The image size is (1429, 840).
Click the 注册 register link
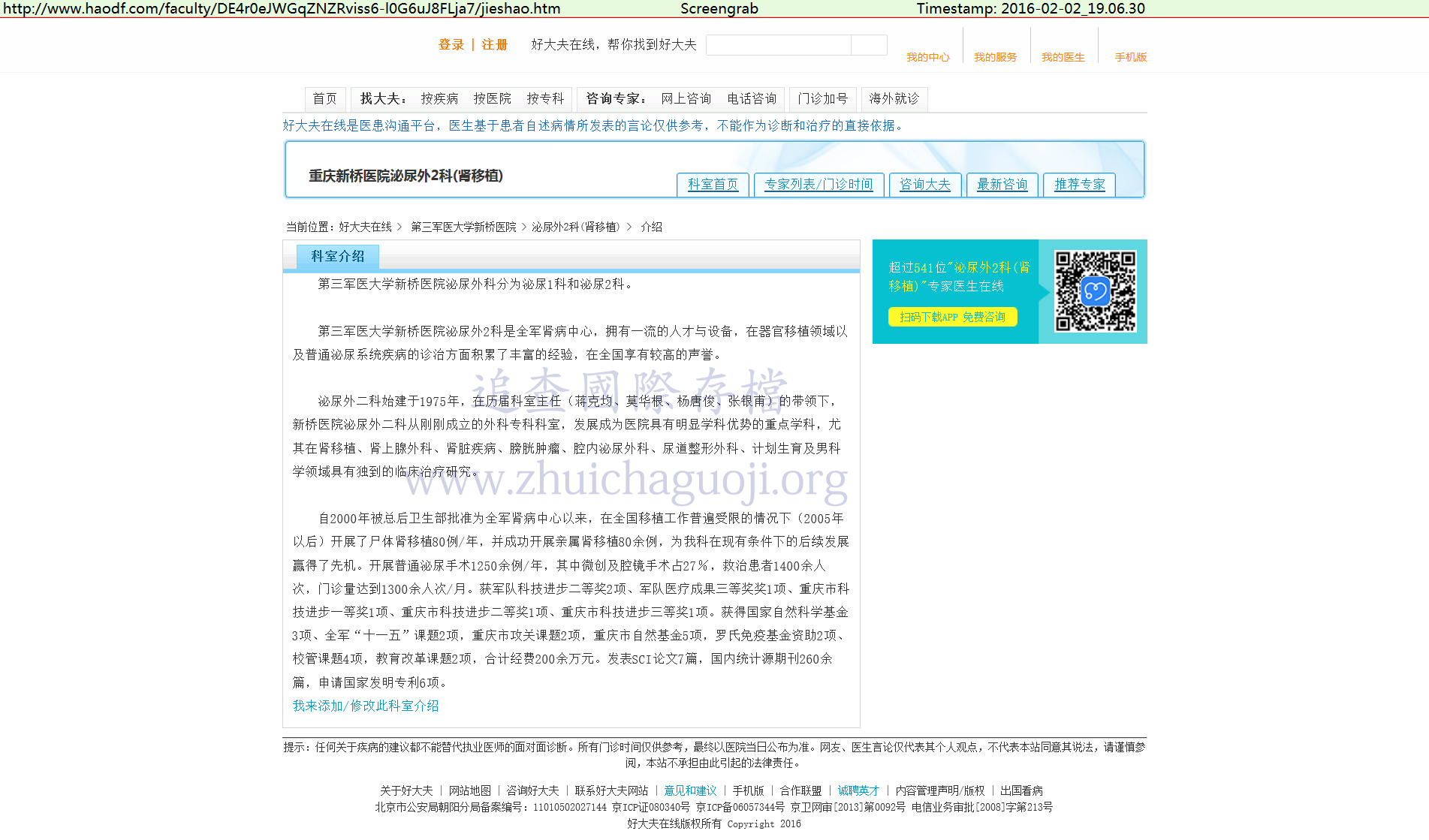(494, 45)
